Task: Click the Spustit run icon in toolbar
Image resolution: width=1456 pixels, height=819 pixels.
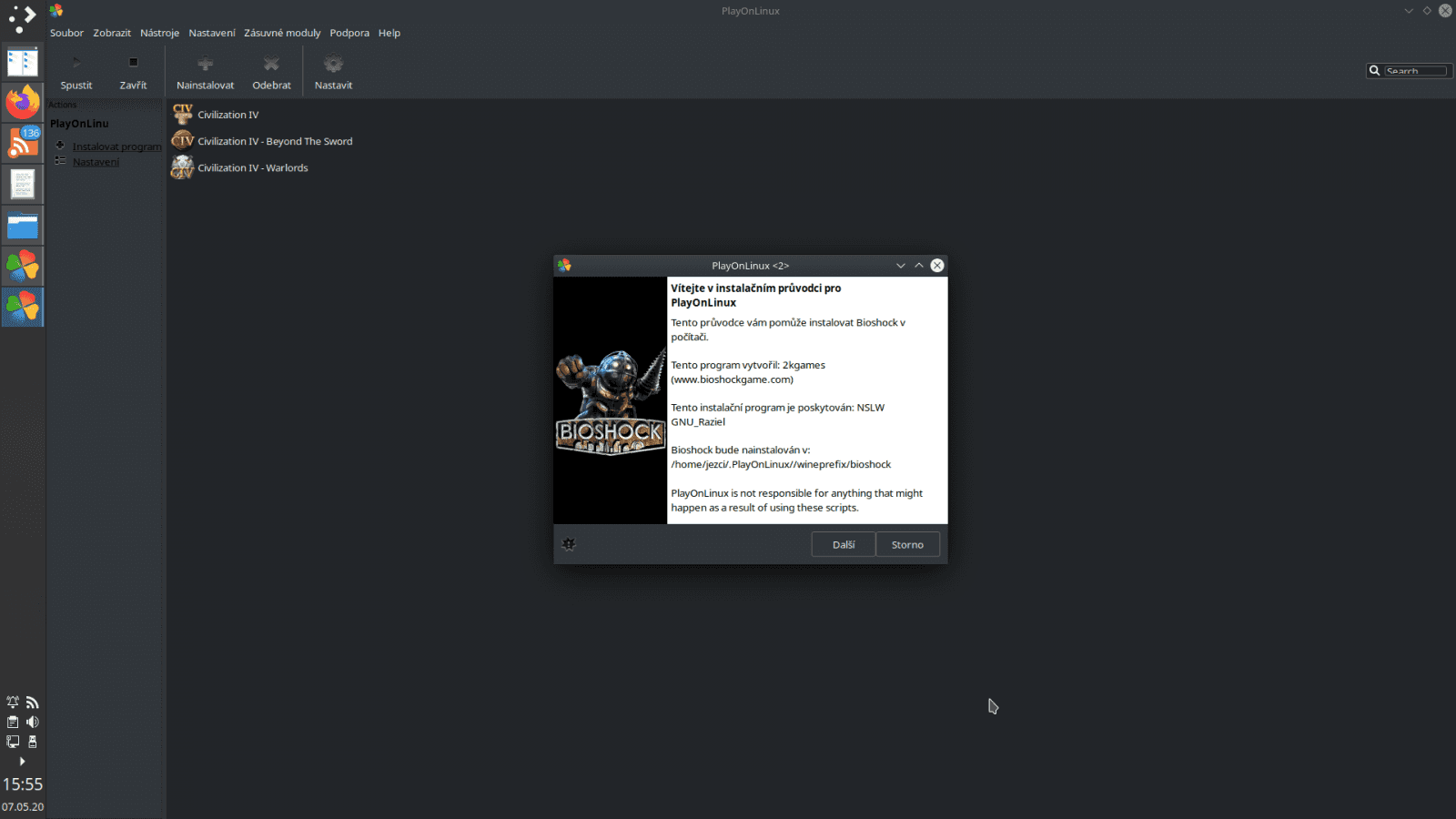Action: coord(76,62)
